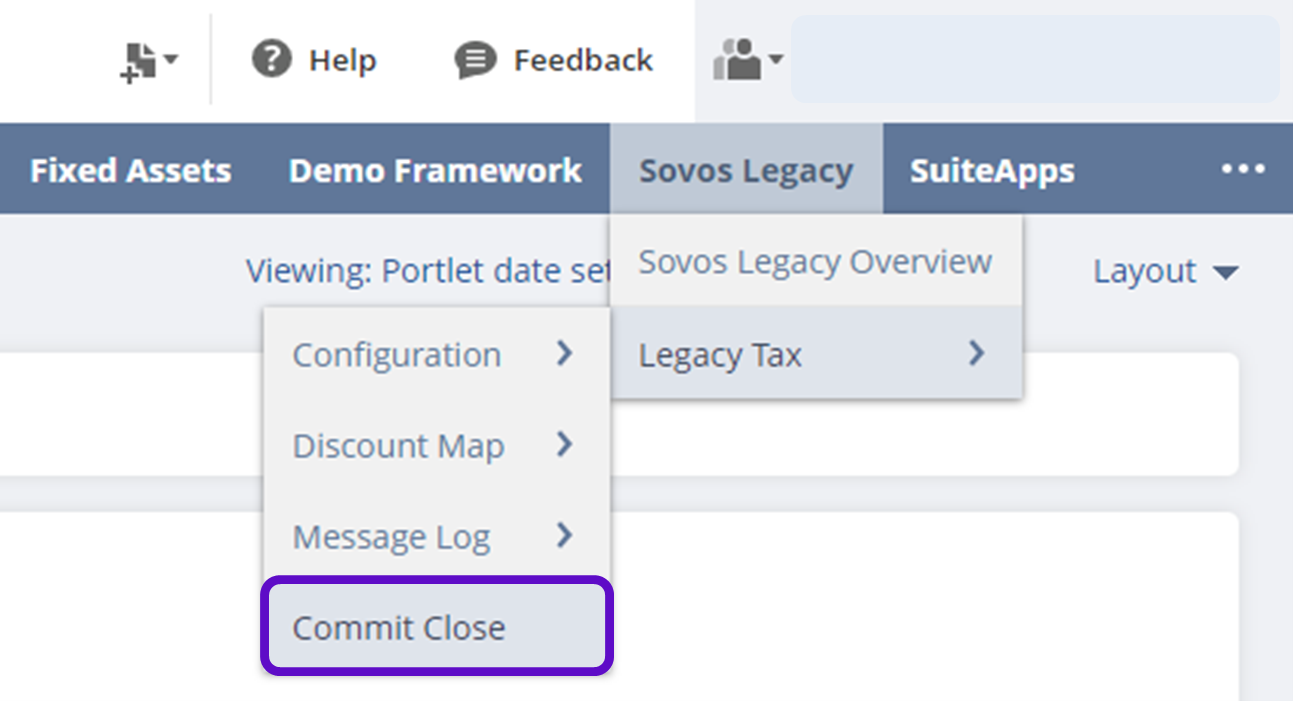The image size is (1293, 701).
Task: Click the Change Roles people icon
Action: click(737, 60)
